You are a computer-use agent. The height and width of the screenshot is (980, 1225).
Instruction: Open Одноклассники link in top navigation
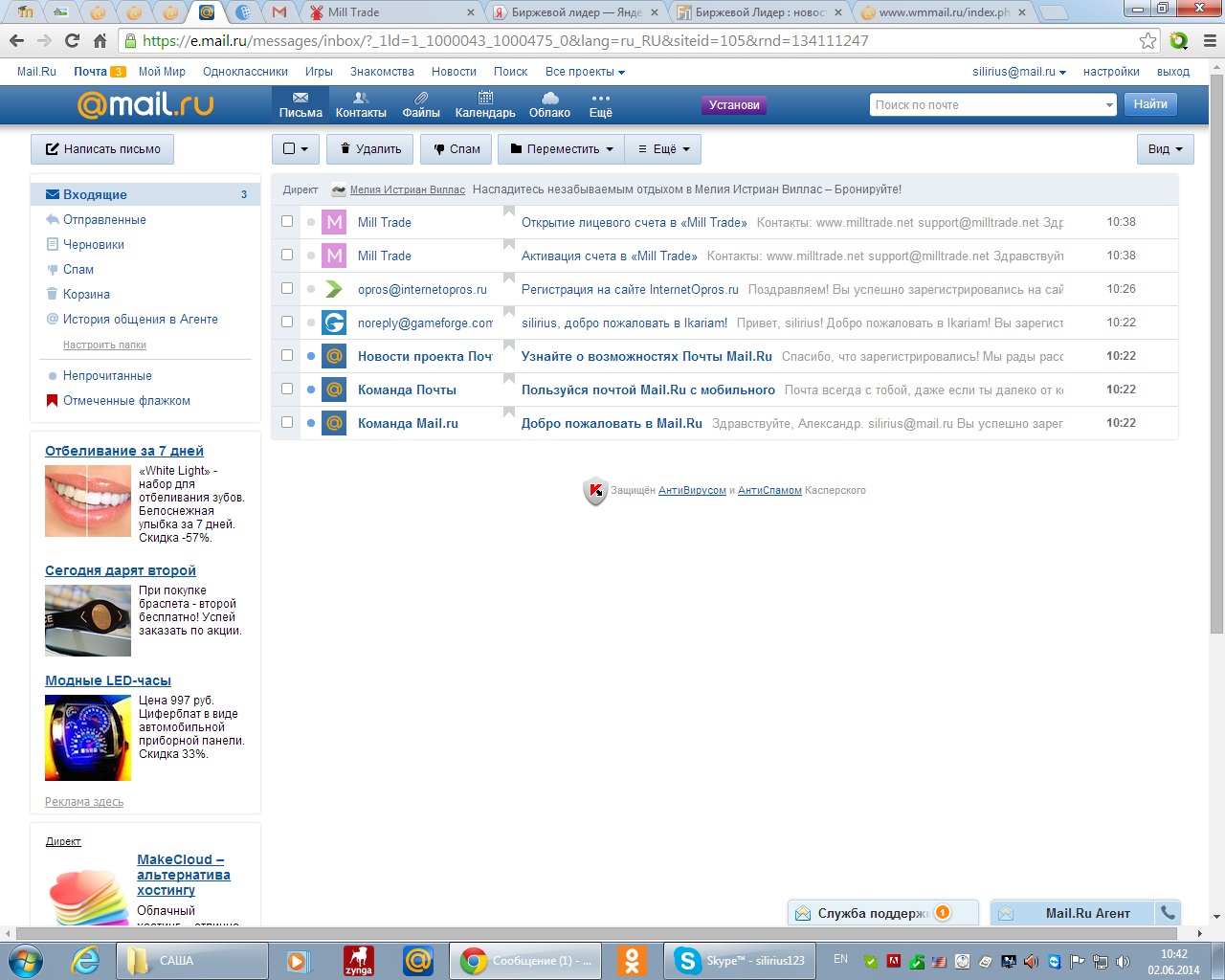point(245,72)
